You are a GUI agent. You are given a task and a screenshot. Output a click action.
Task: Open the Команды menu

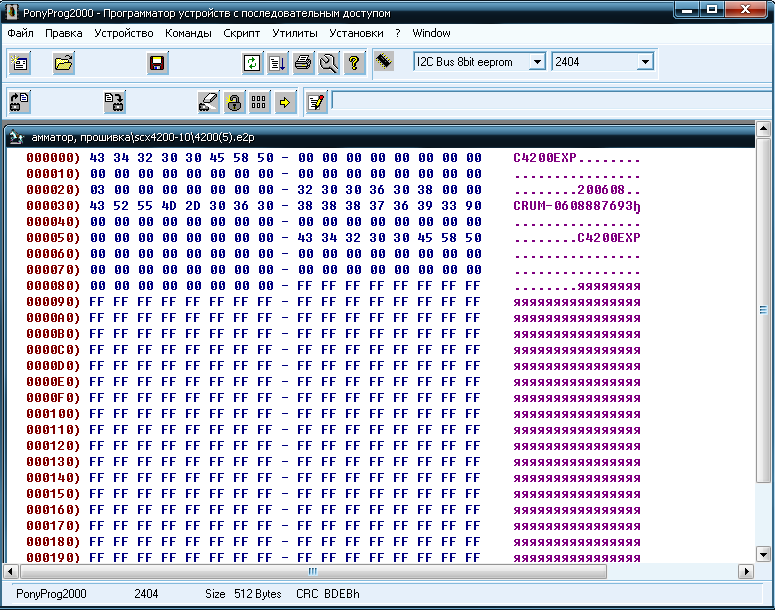coord(188,33)
